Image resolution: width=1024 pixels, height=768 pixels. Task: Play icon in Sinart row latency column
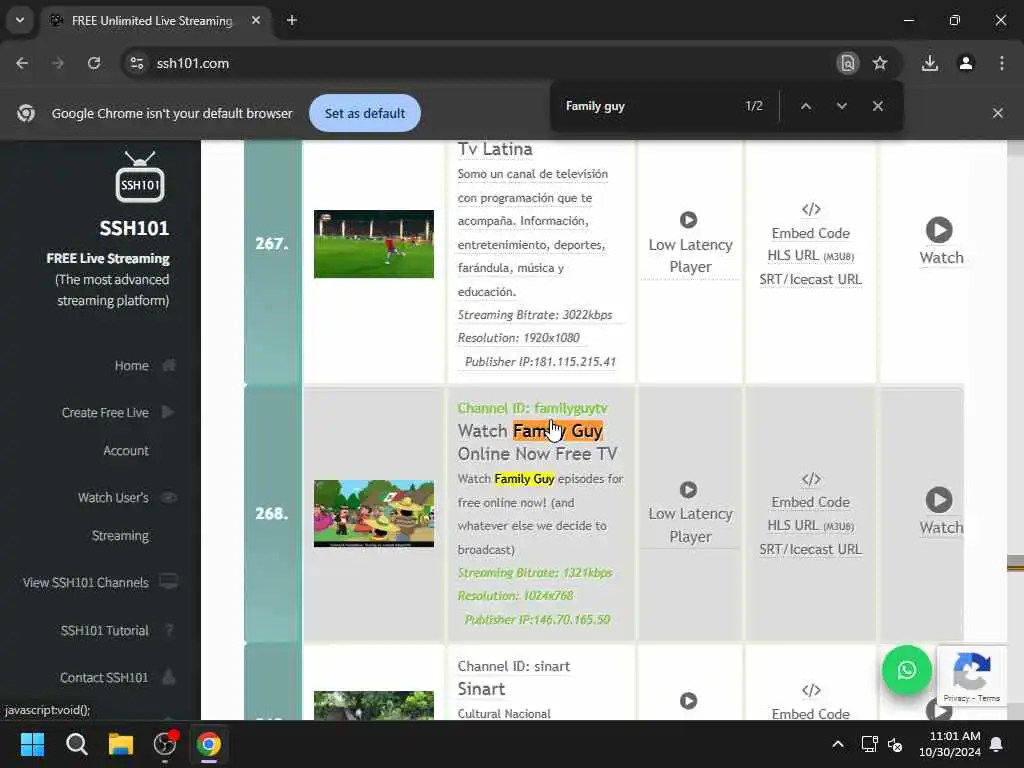point(688,701)
